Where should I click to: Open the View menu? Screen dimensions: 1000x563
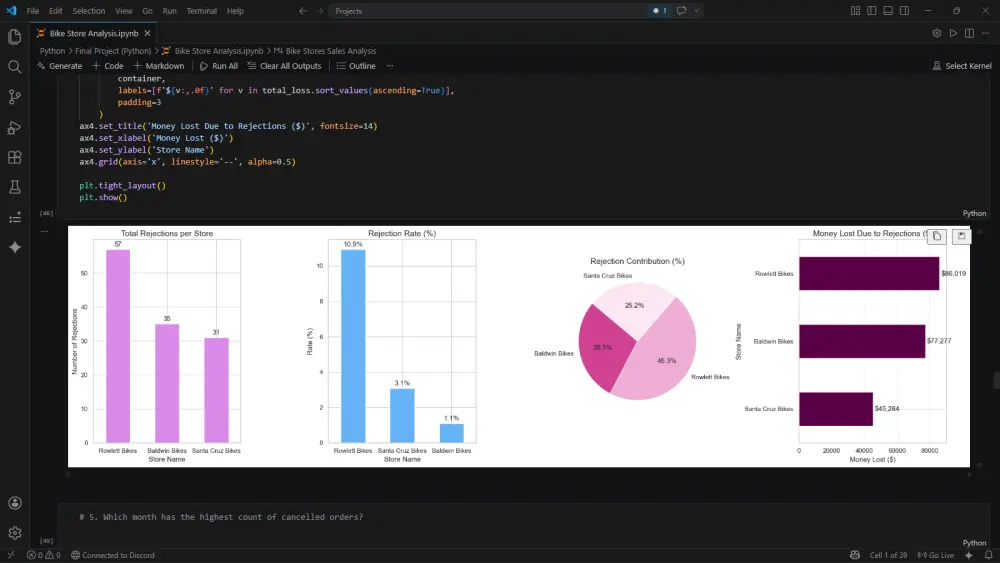[x=124, y=11]
